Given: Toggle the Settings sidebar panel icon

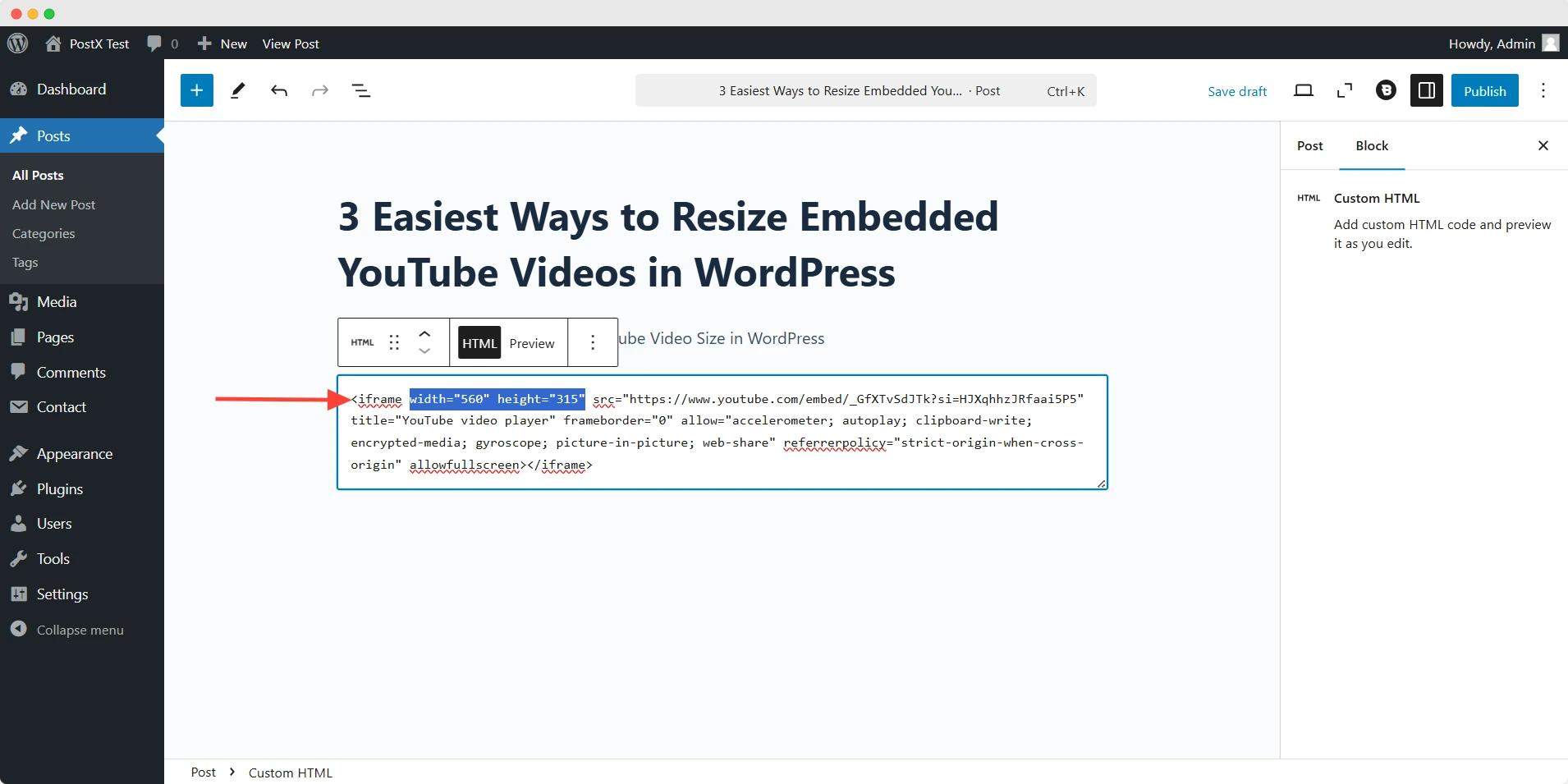Looking at the screenshot, I should (x=1427, y=90).
